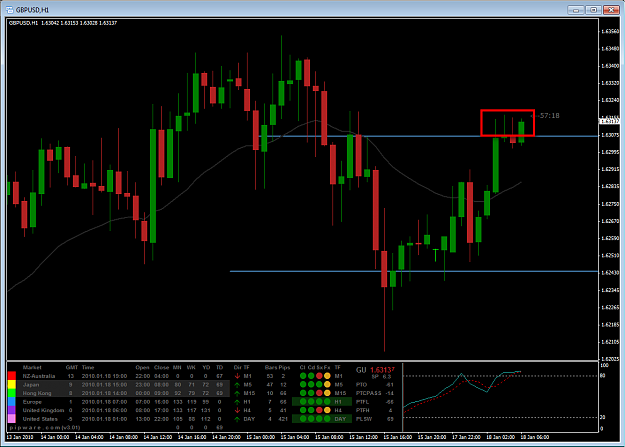Viewport: 625px width, 447px height.
Task: Click the red down arrow beside H4
Action: (x=237, y=410)
